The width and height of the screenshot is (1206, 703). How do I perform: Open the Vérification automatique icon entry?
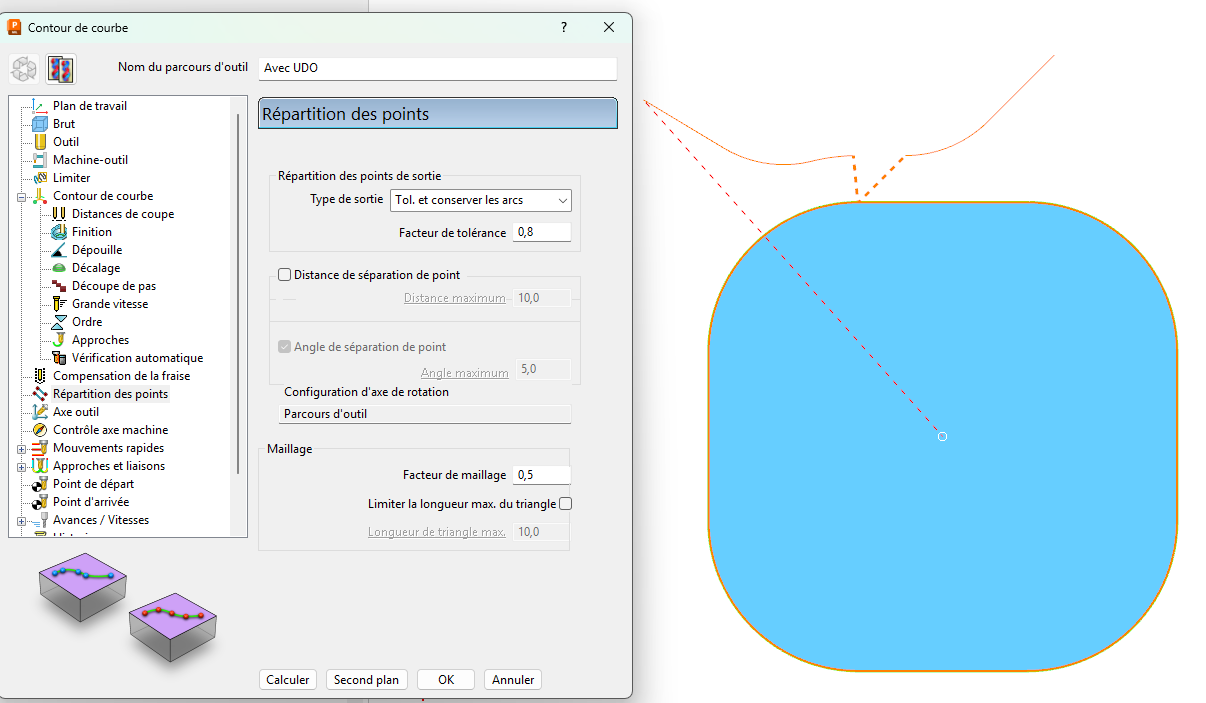tap(59, 358)
